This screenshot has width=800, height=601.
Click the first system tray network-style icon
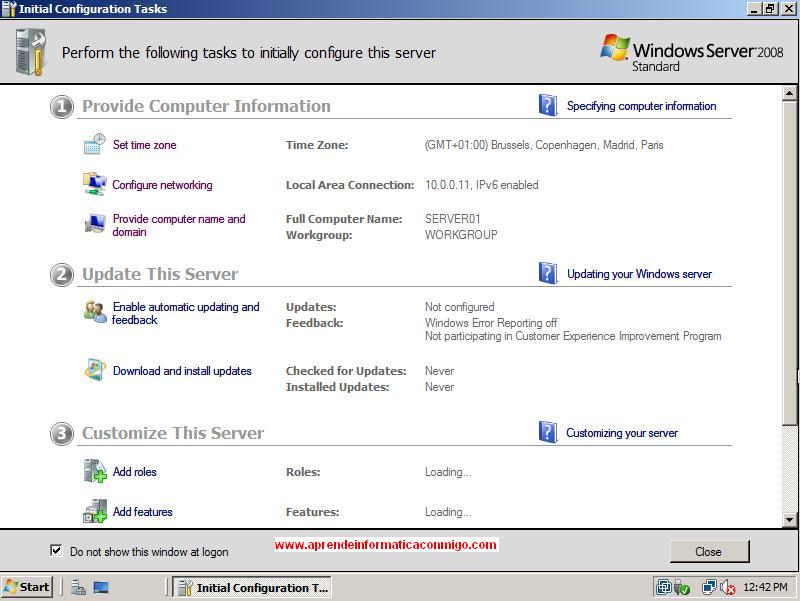[x=663, y=587]
